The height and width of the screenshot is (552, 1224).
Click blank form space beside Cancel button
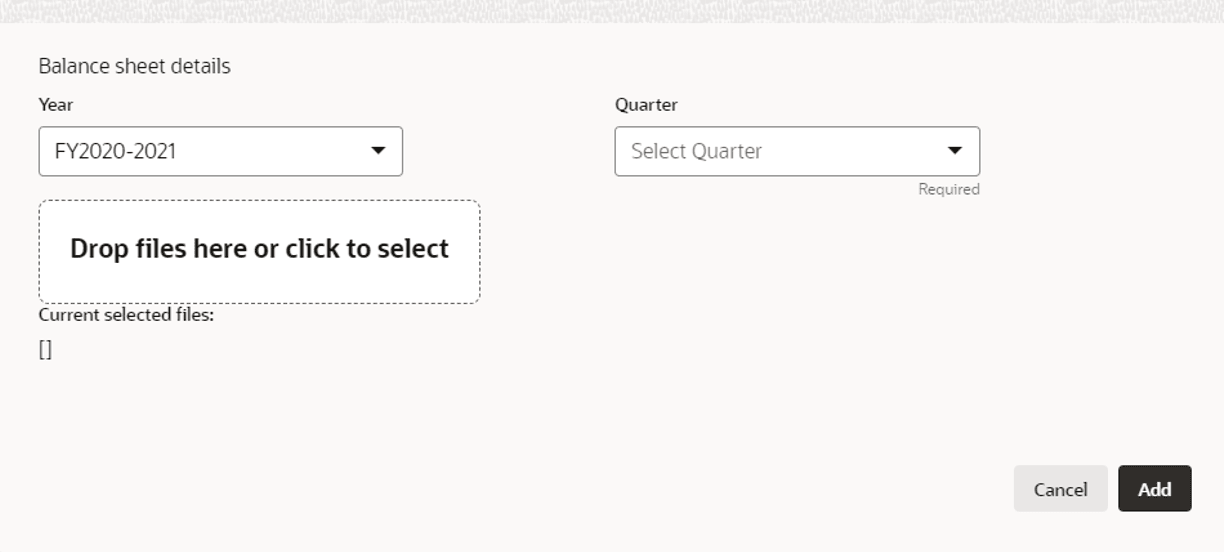click(800, 488)
